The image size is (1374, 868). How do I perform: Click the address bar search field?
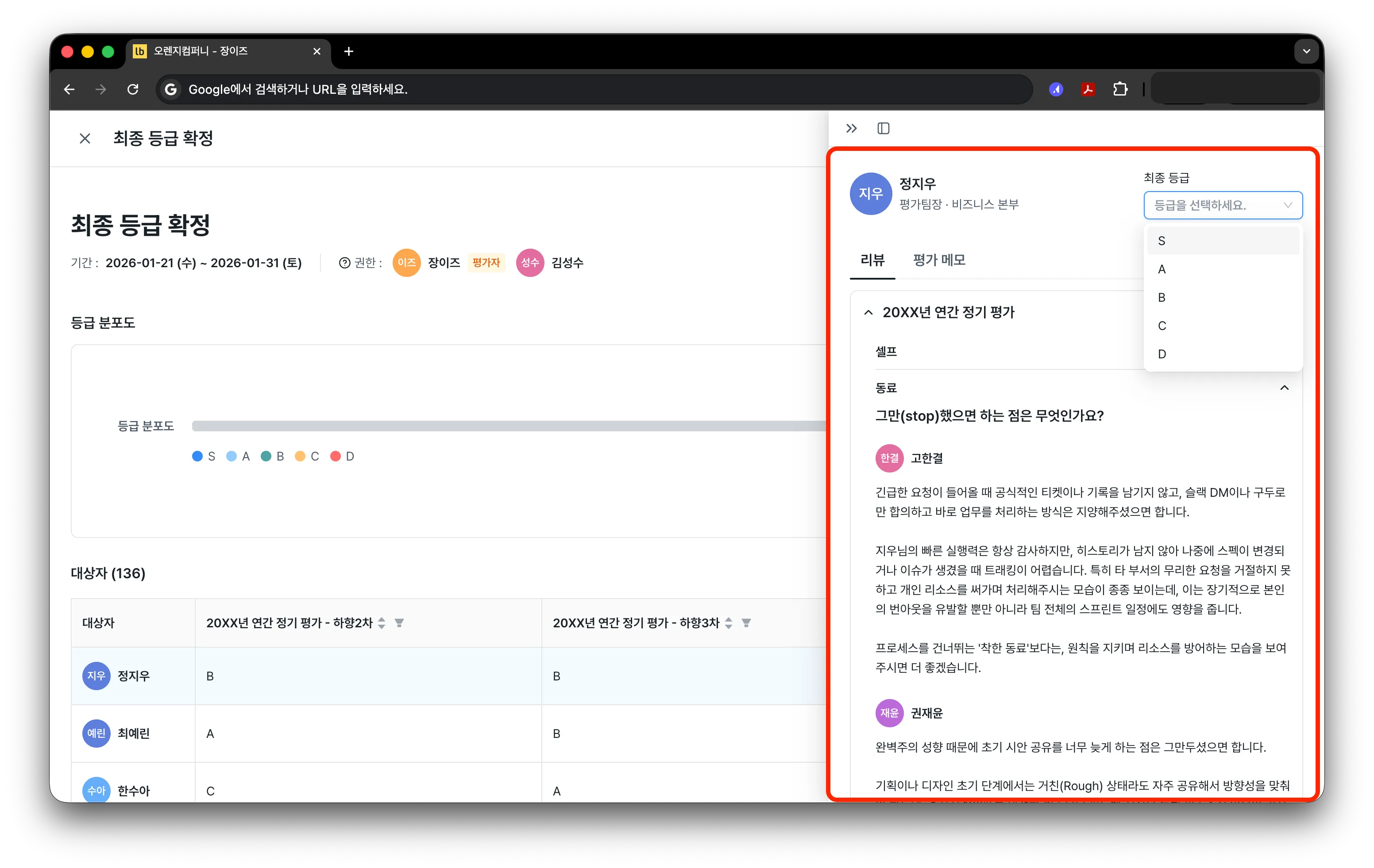coord(594,89)
